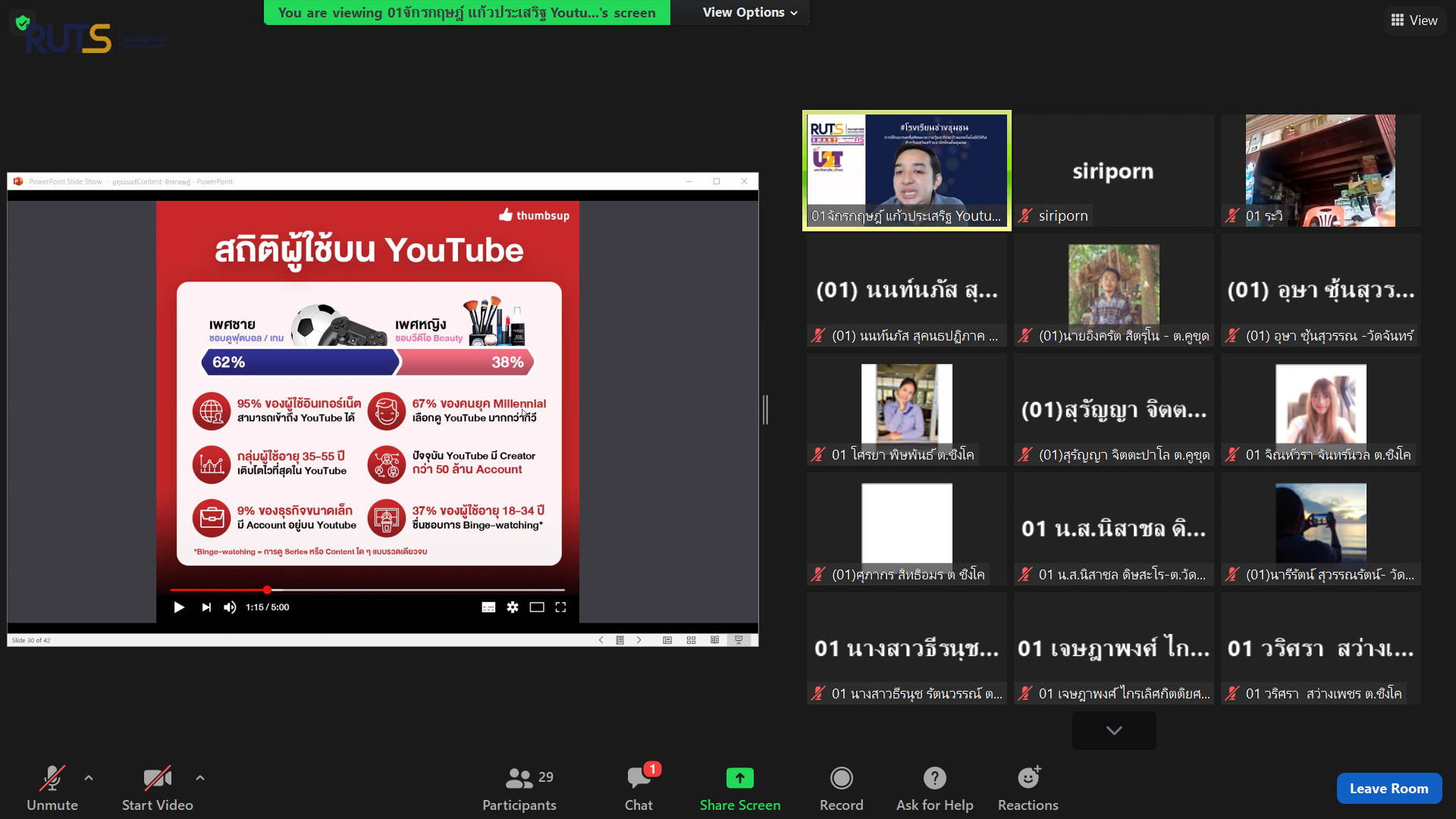Select the presenter's video tile
The height and width of the screenshot is (819, 1456).
click(x=907, y=171)
